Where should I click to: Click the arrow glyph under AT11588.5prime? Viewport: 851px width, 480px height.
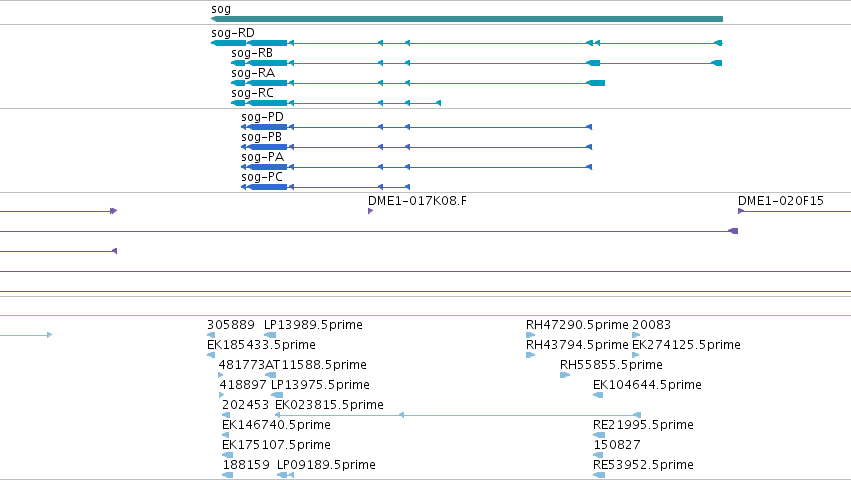[270, 375]
